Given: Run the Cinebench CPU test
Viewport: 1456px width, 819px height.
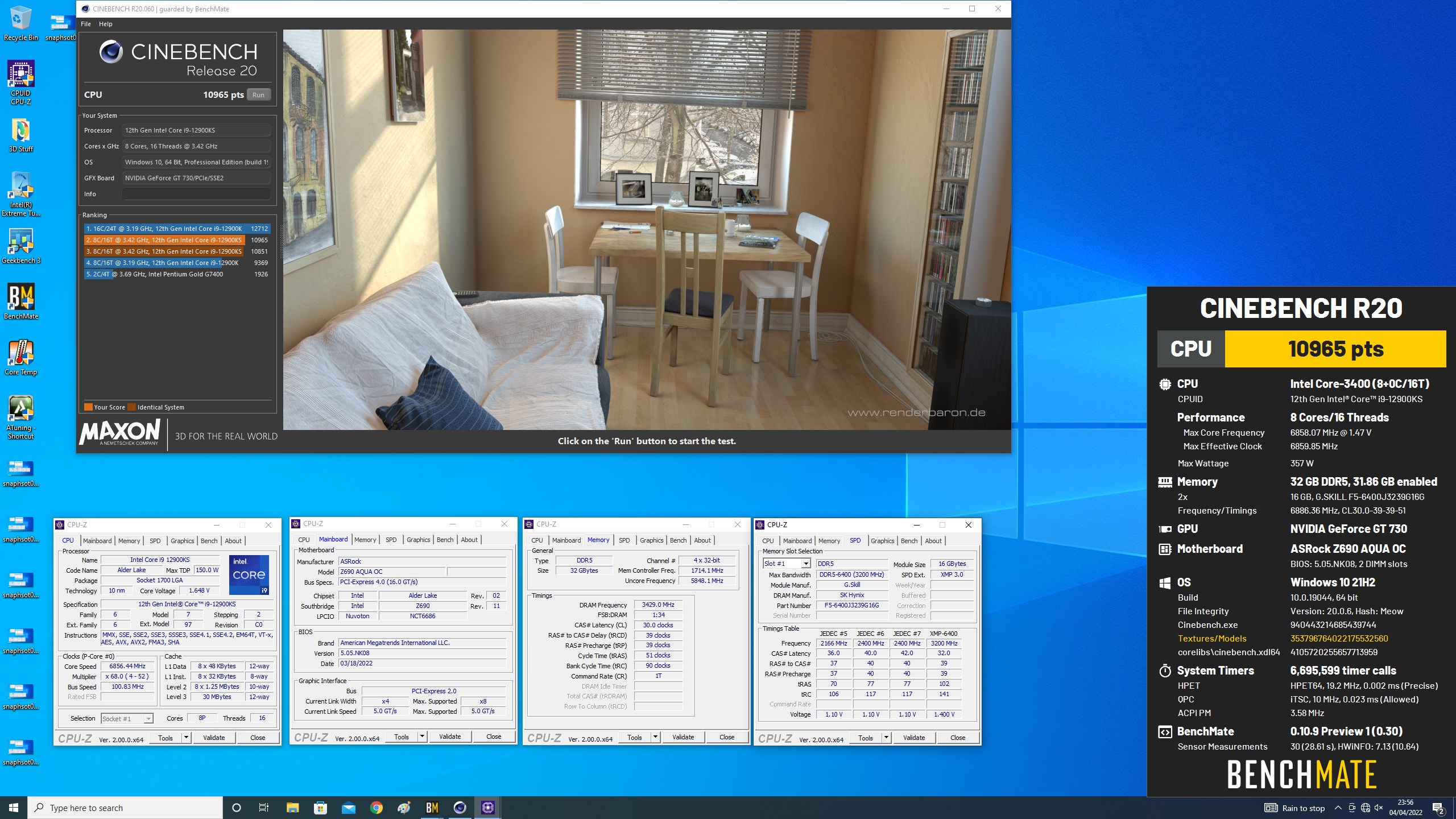Looking at the screenshot, I should pyautogui.click(x=258, y=95).
